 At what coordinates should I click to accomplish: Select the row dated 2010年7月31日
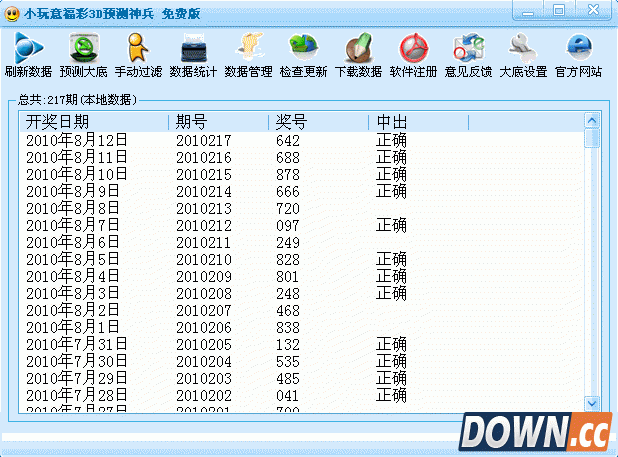pyautogui.click(x=302, y=345)
